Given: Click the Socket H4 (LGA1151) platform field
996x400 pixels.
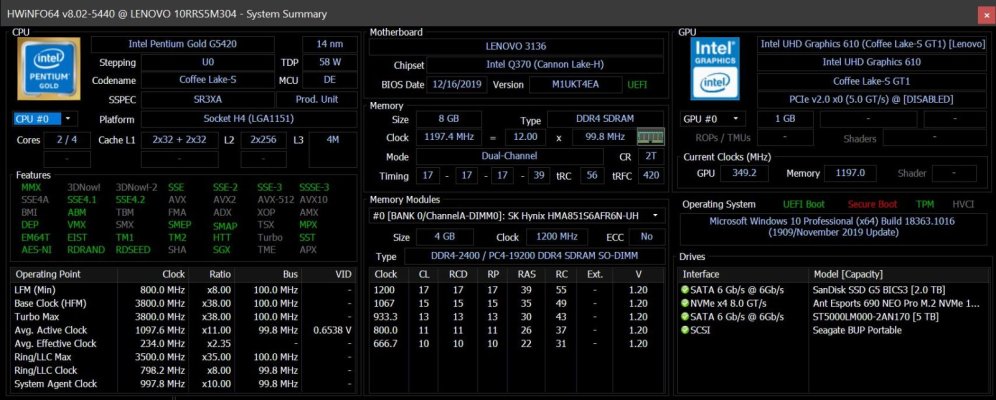Looking at the screenshot, I should pyautogui.click(x=248, y=119).
